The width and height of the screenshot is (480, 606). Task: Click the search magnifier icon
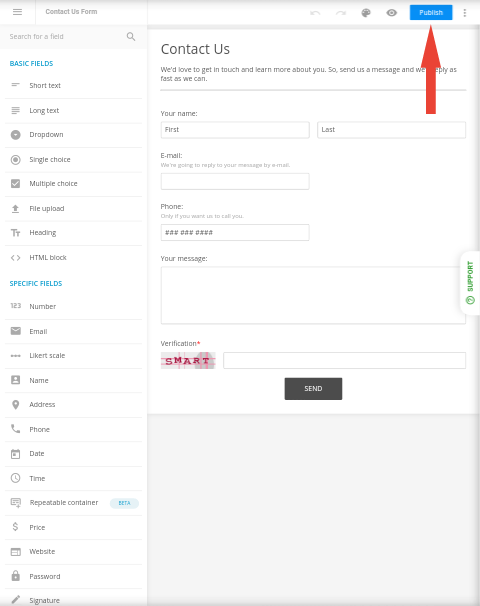[131, 36]
